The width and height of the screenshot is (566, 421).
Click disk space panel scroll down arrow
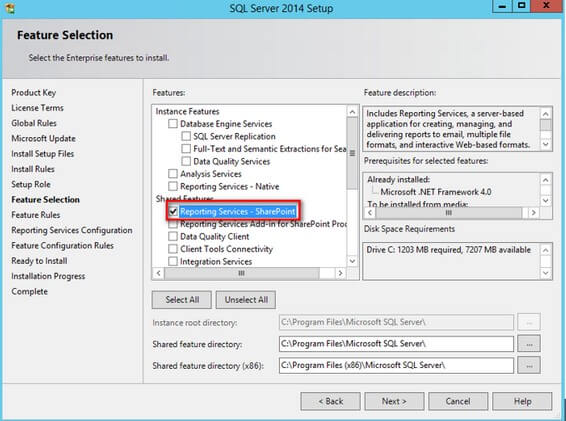pyautogui.click(x=546, y=273)
